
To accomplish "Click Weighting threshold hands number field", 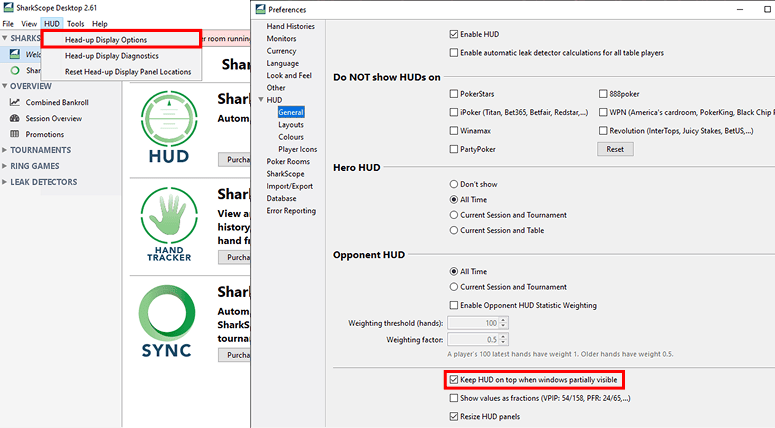I will click(x=474, y=323).
